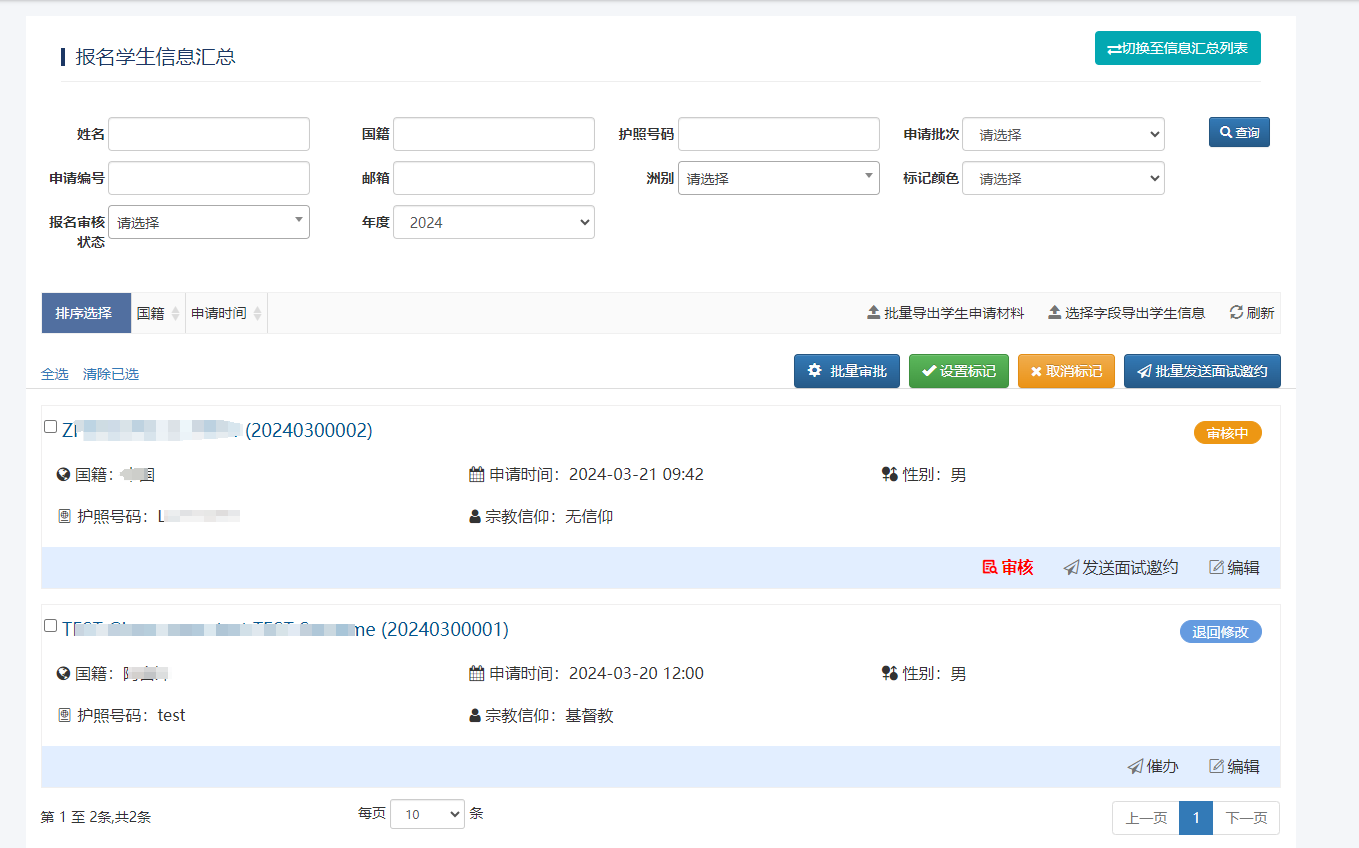
Task: Open the 申请批次 dropdown
Action: pyautogui.click(x=1063, y=135)
